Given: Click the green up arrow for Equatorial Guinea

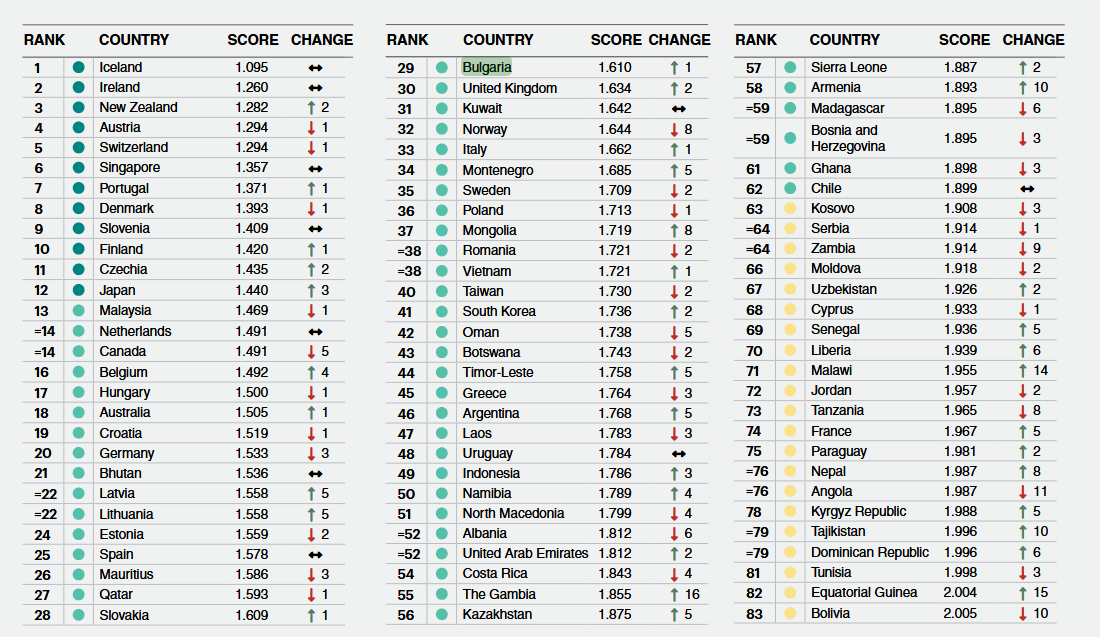Looking at the screenshot, I should (1022, 593).
